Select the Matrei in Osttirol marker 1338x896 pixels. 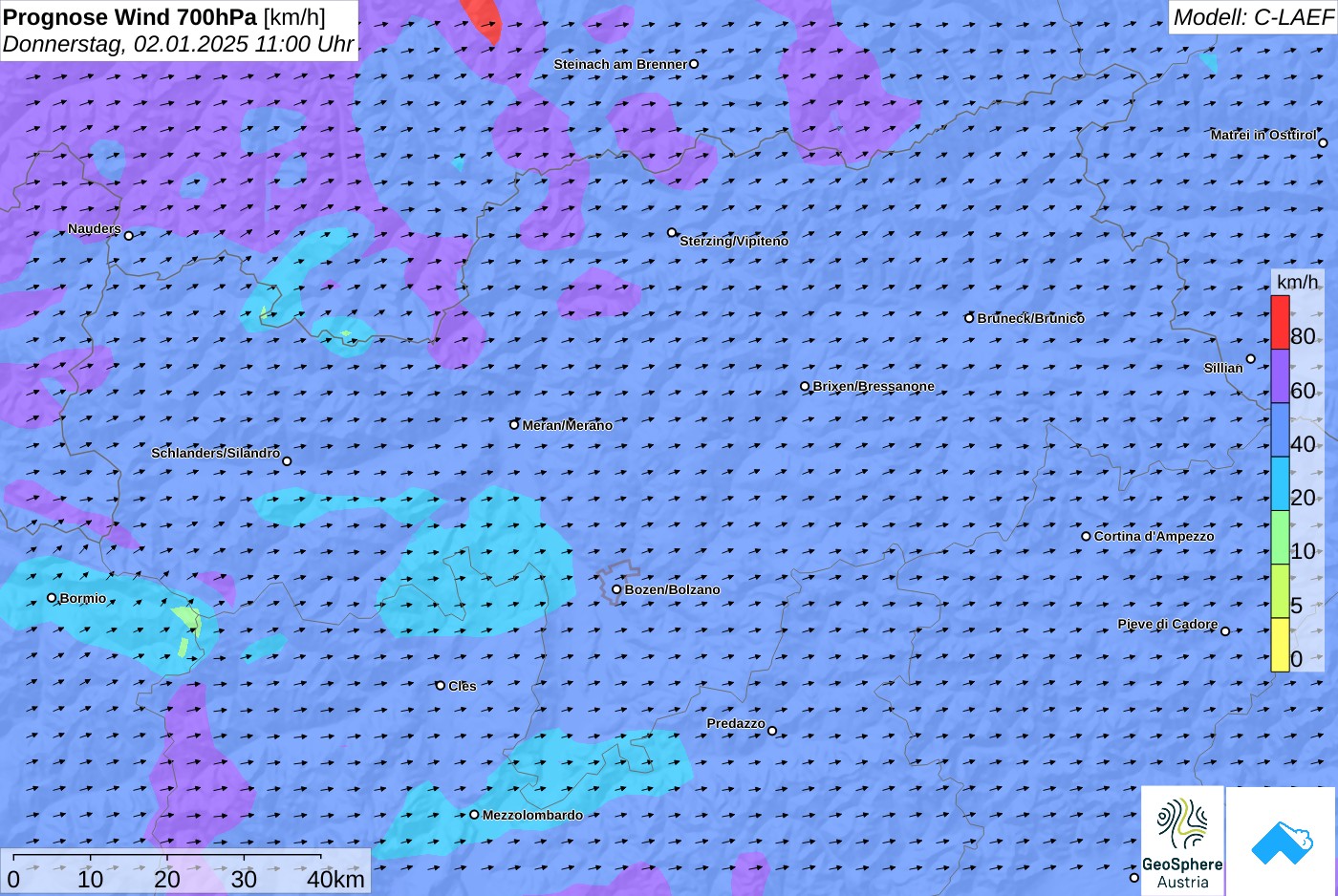pos(1323,143)
